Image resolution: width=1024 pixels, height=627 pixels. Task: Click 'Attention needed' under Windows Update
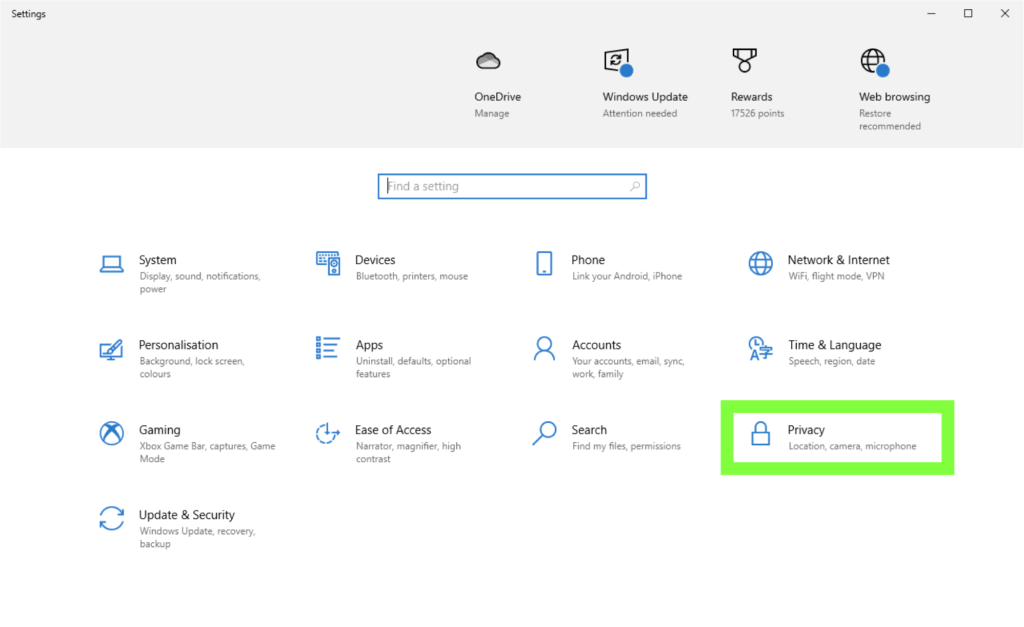point(639,114)
